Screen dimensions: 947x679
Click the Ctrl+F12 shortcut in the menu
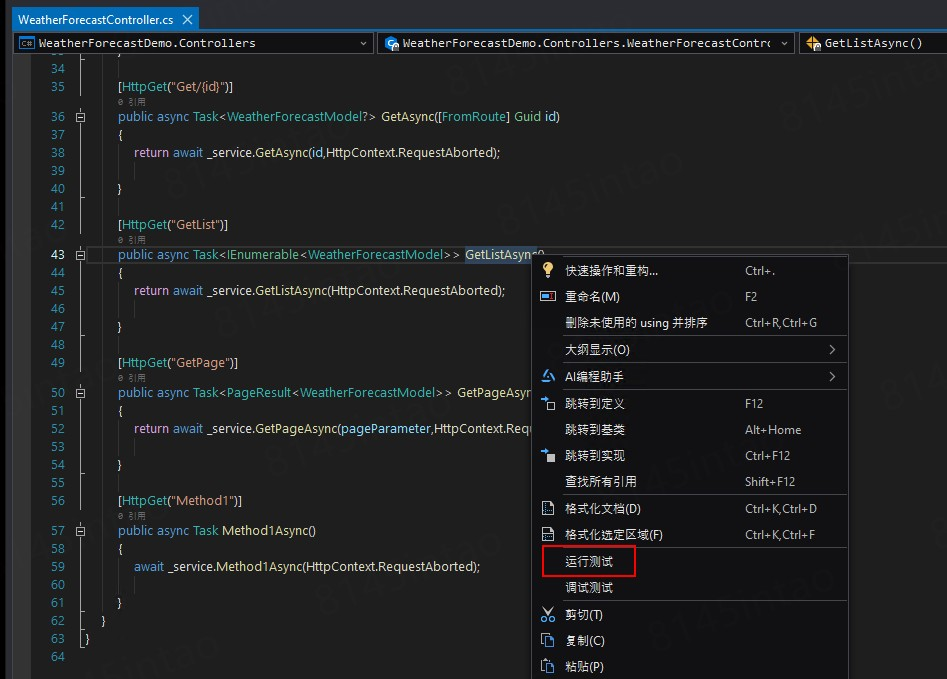pyautogui.click(x=767, y=455)
